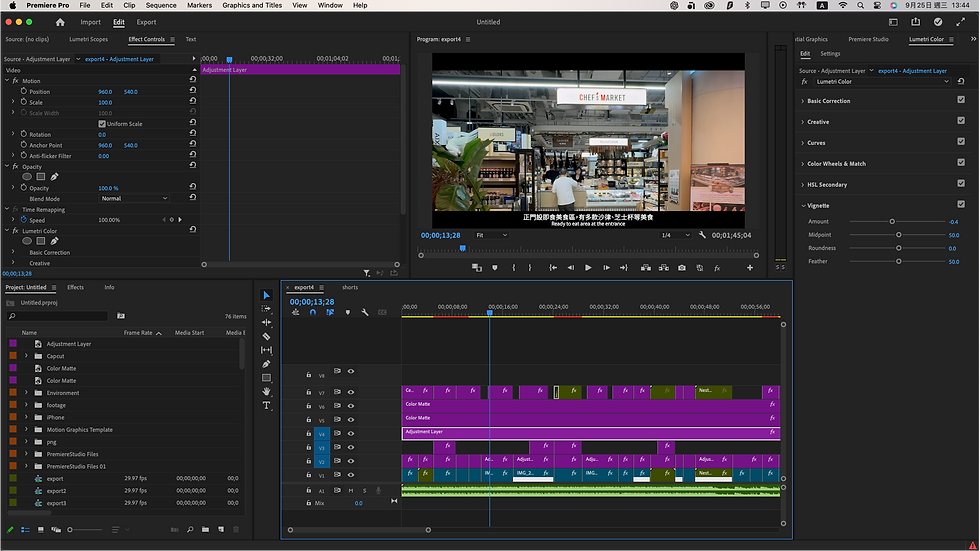
Task: Create new bin in Project panel
Action: [x=205, y=529]
